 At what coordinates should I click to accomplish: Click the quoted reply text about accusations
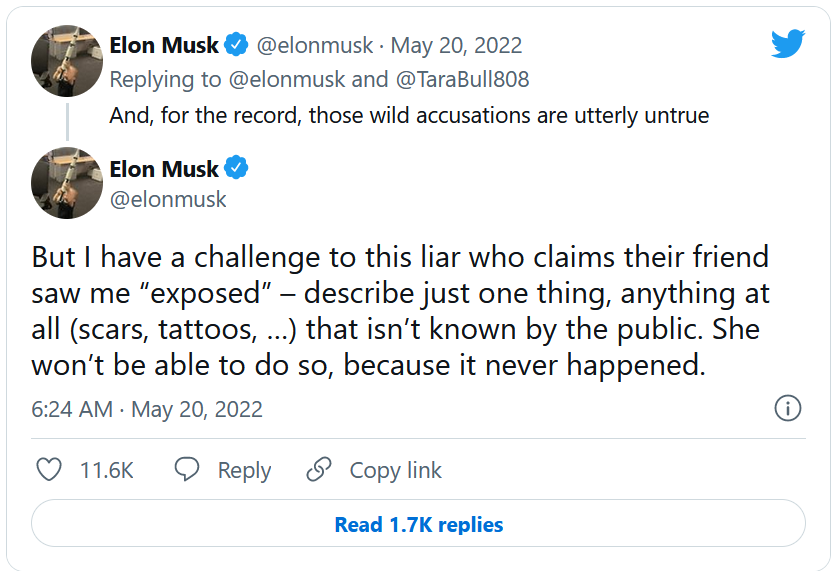[409, 115]
